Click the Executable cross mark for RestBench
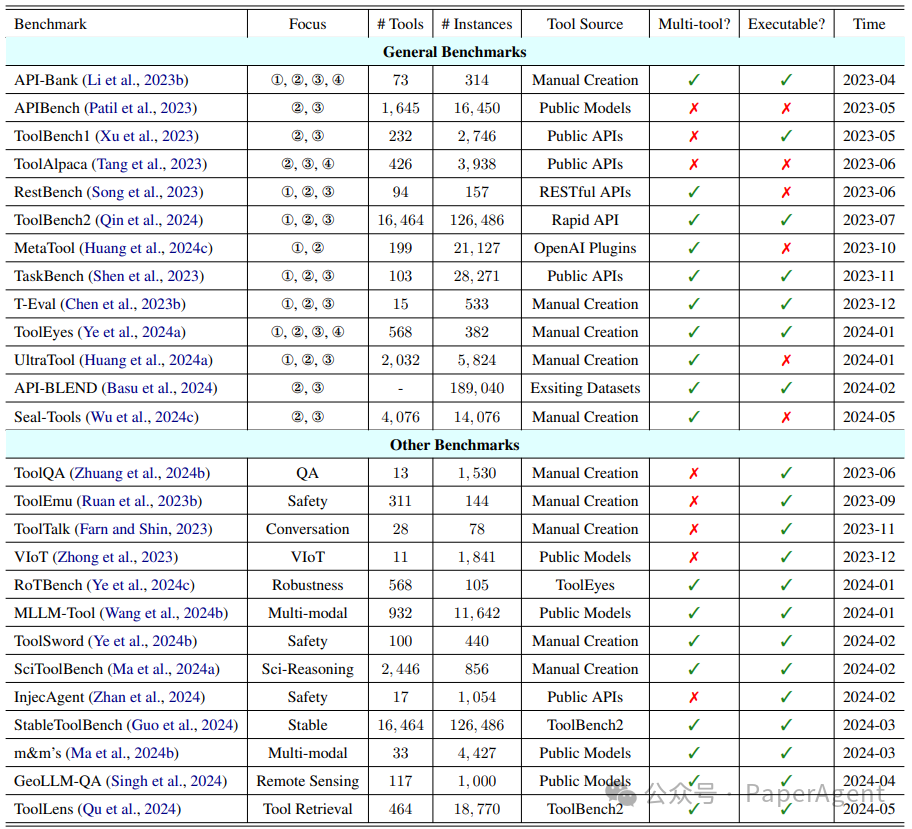The height and width of the screenshot is (829, 912). tap(786, 192)
